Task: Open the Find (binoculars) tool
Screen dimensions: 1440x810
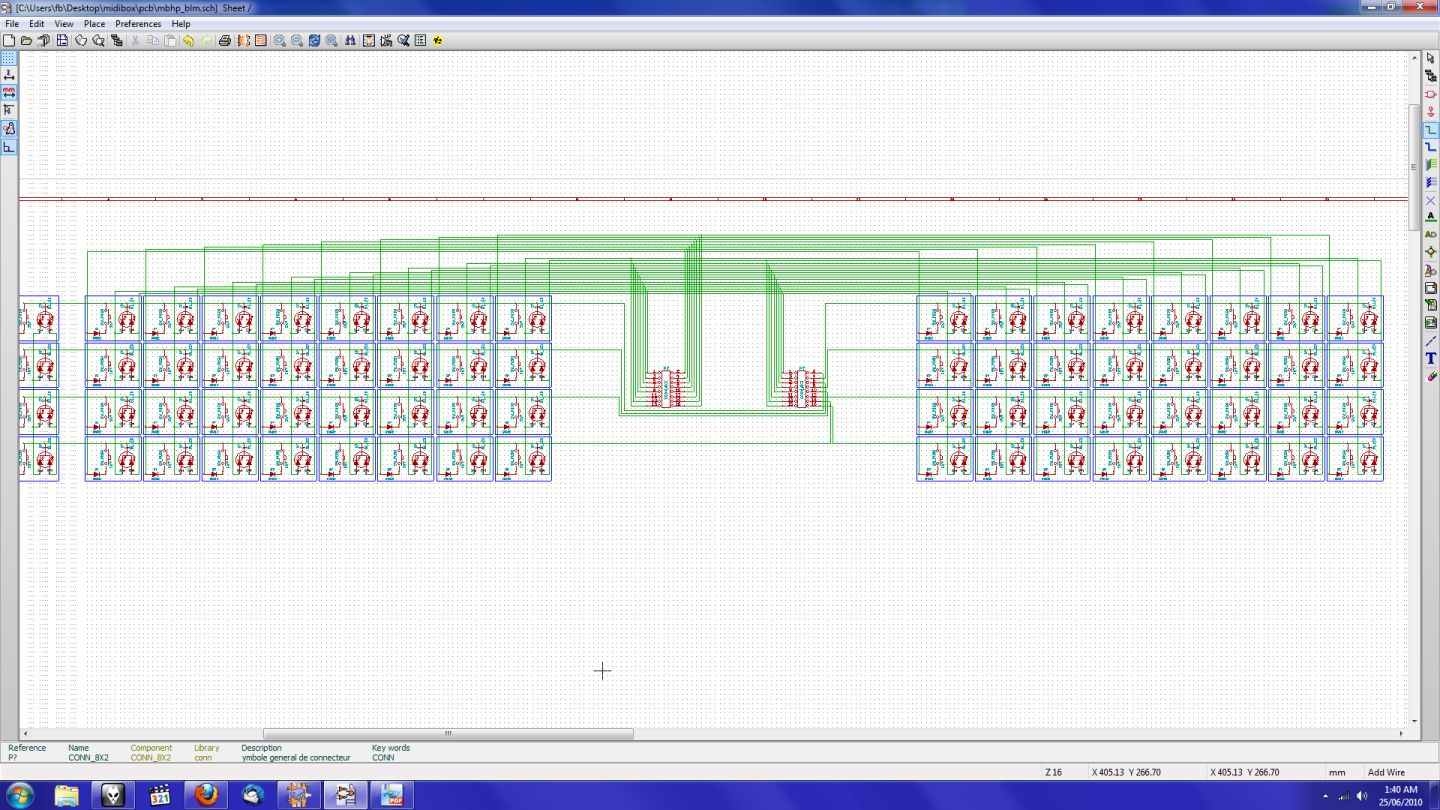Action: pos(350,41)
